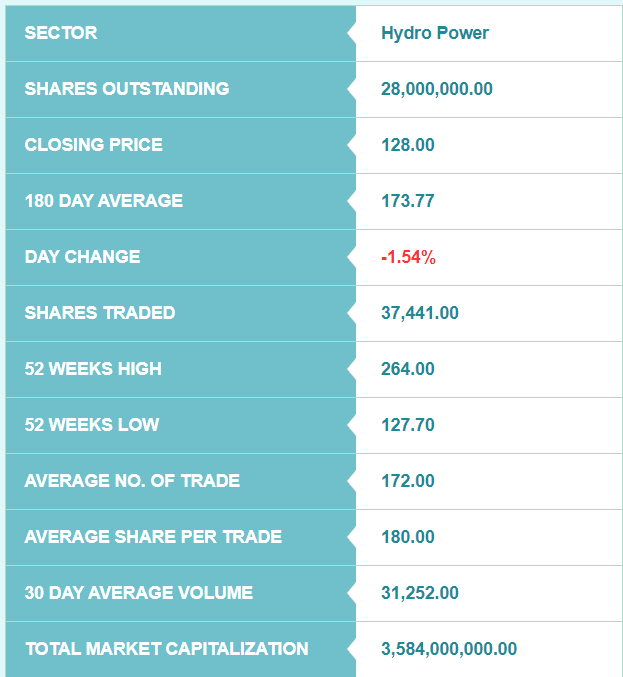Click the SHARES OUTSTANDING label

(x=127, y=89)
